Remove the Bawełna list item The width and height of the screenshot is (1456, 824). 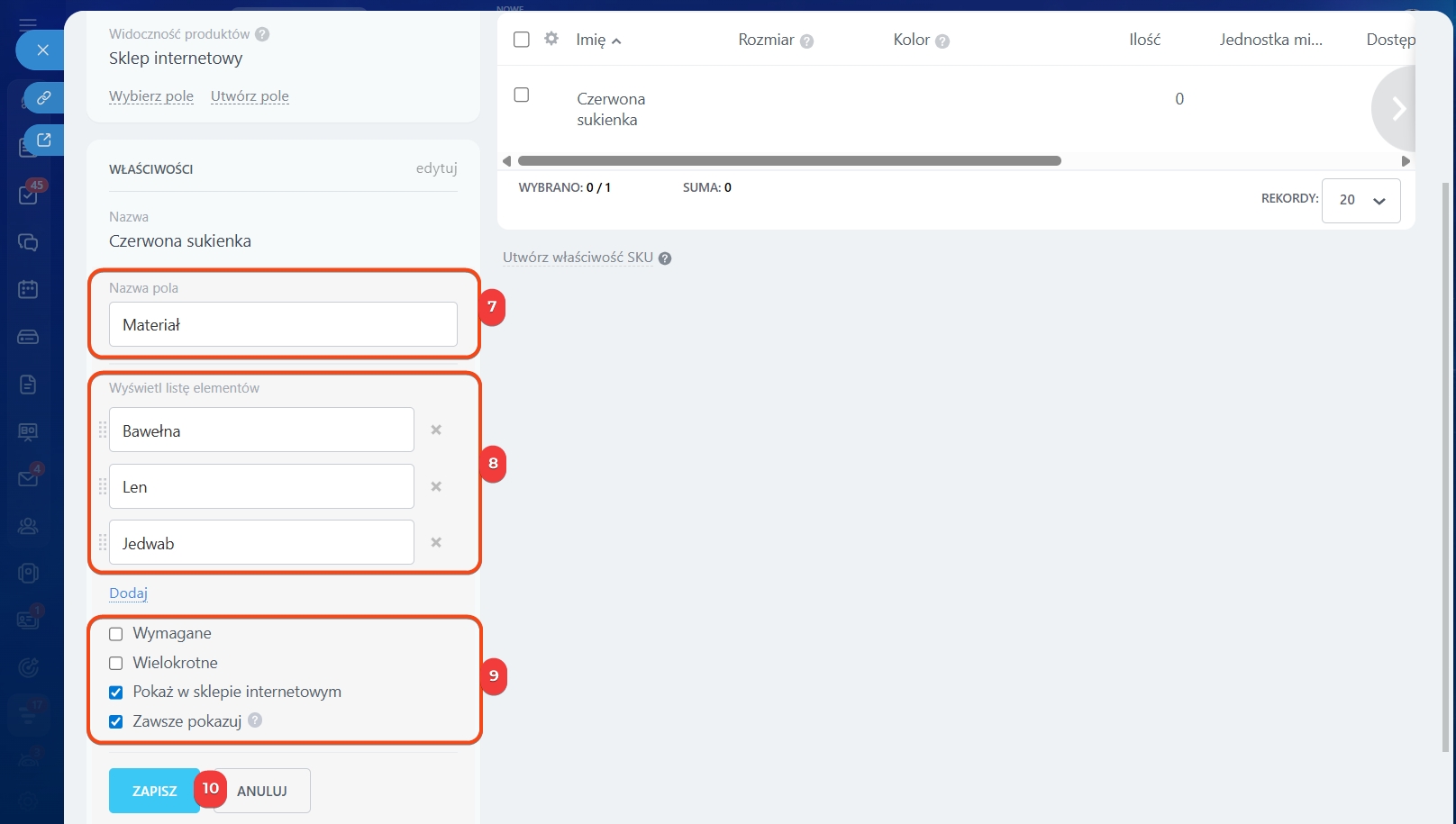[x=436, y=430]
